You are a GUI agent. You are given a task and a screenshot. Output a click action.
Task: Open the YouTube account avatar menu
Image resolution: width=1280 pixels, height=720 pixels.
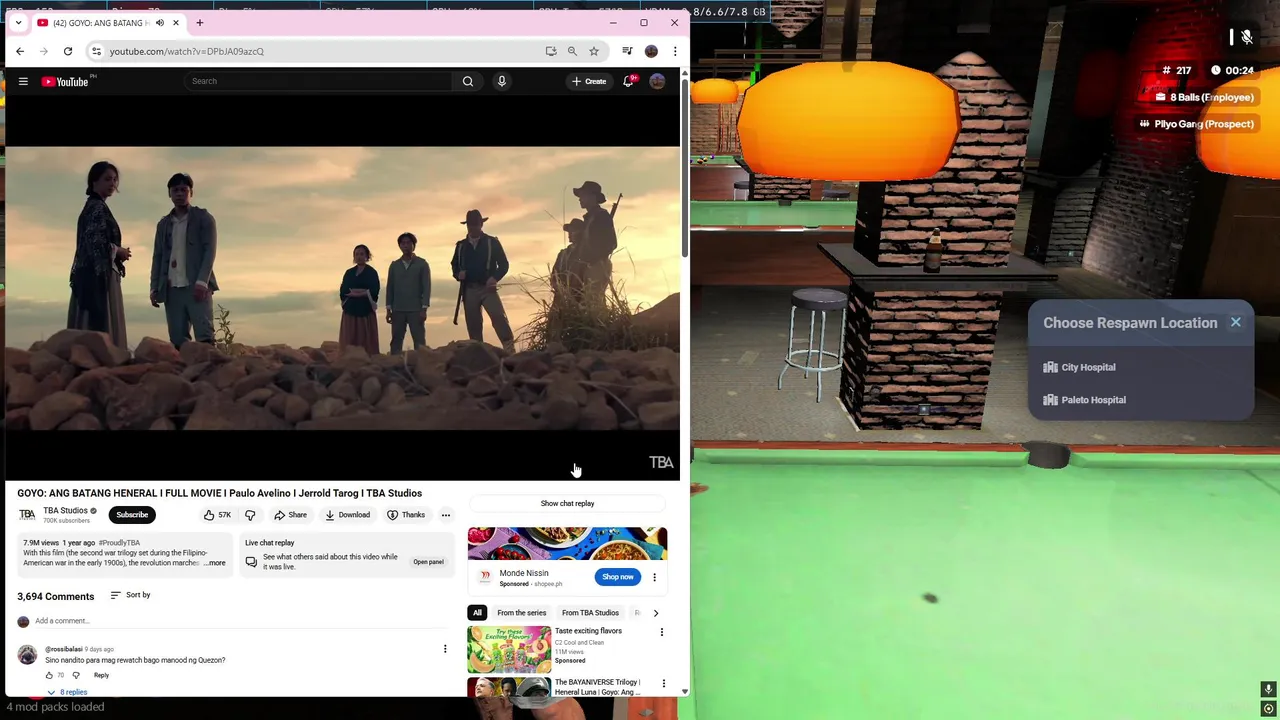(x=657, y=81)
